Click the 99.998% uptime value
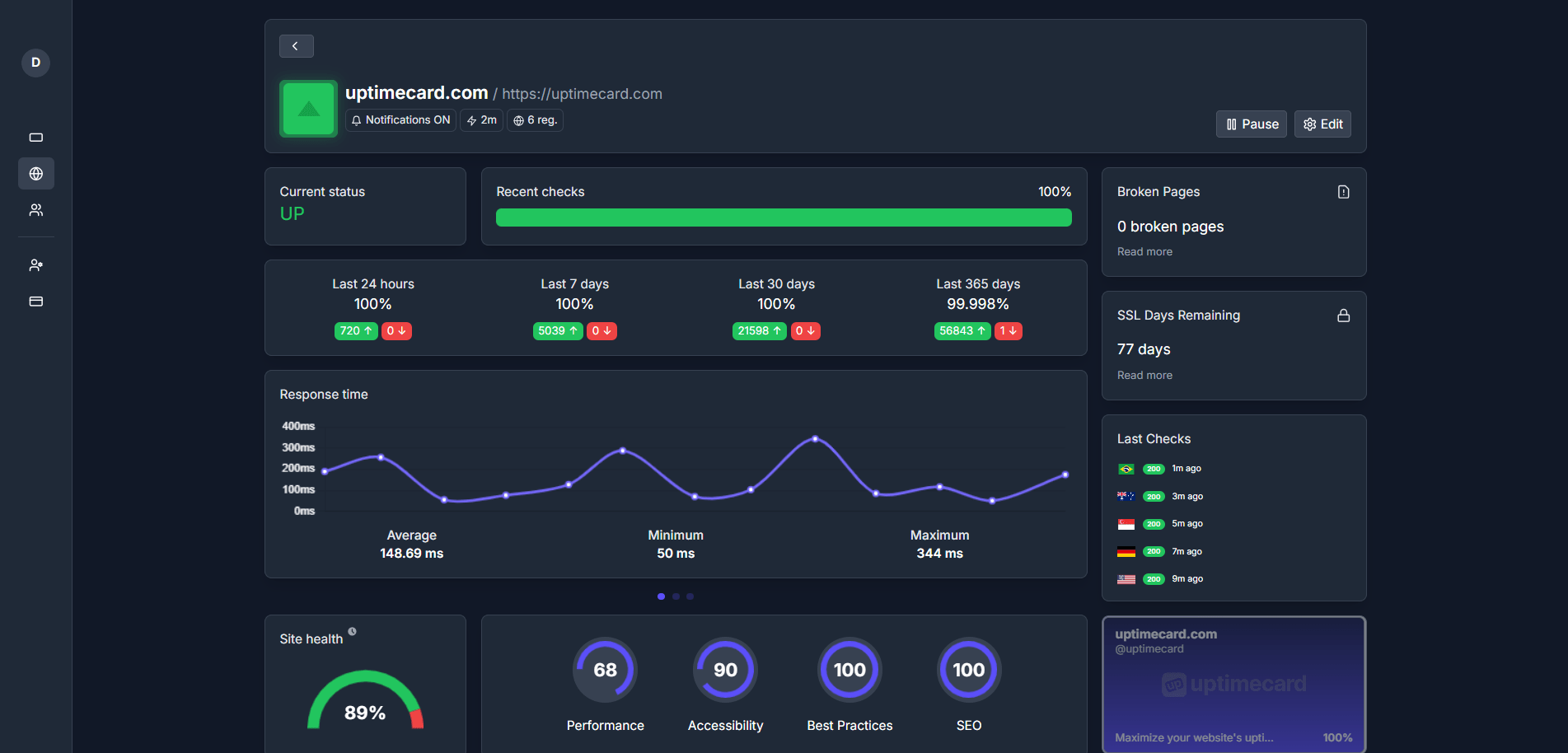This screenshot has height=753, width=1568. (978, 304)
